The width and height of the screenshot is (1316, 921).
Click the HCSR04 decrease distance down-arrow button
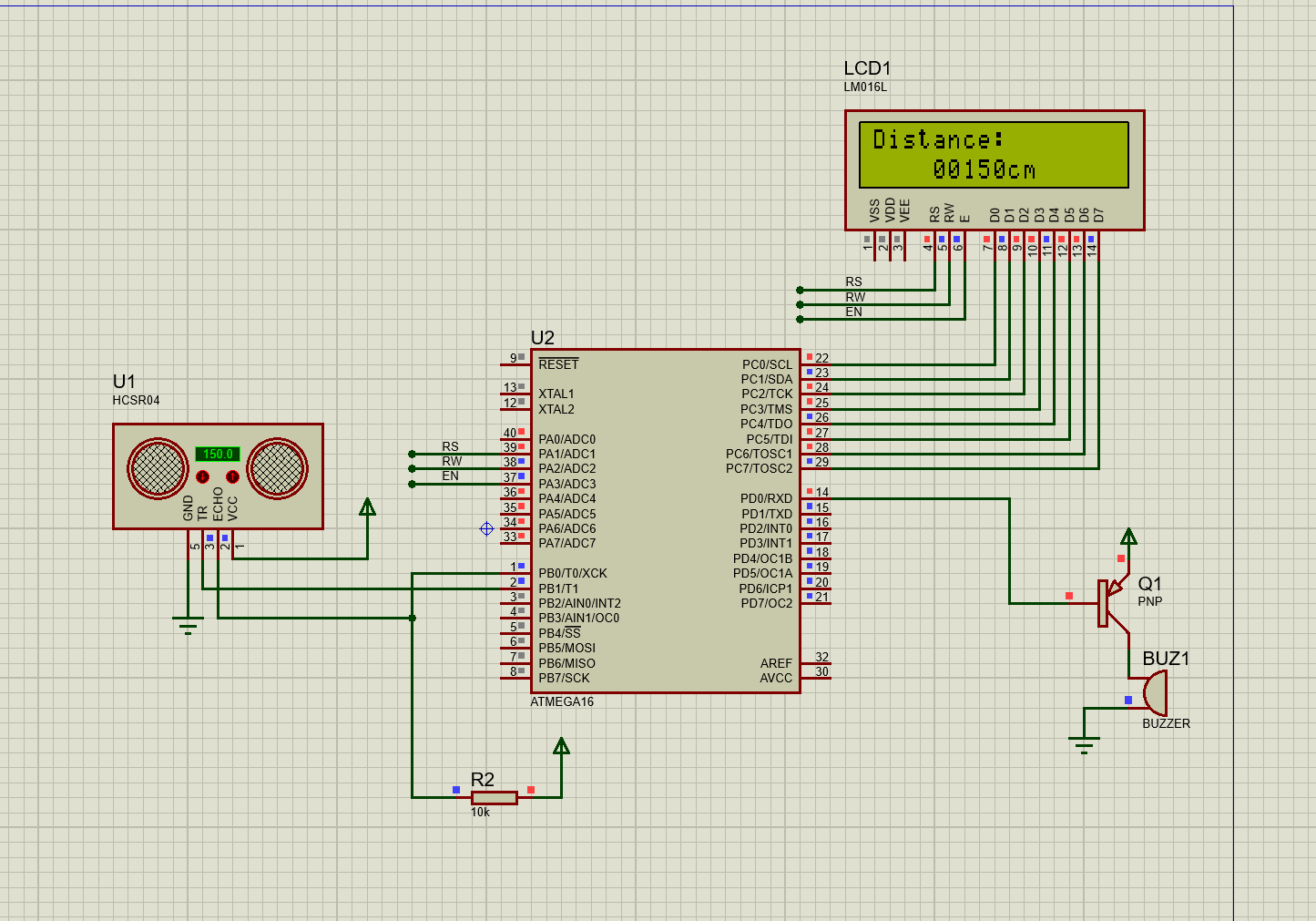click(x=203, y=476)
